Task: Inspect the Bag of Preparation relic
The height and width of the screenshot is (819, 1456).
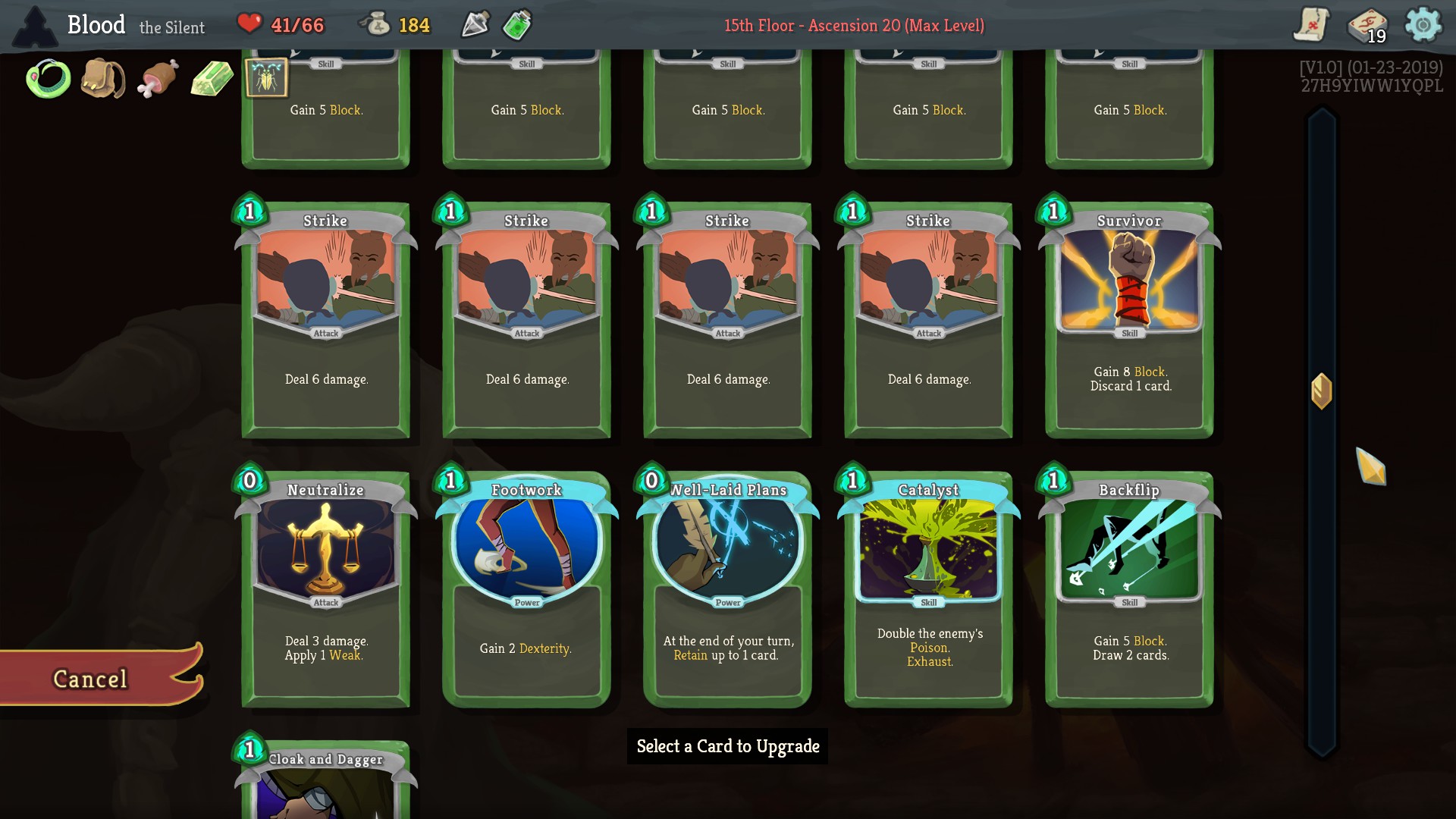Action: click(103, 78)
